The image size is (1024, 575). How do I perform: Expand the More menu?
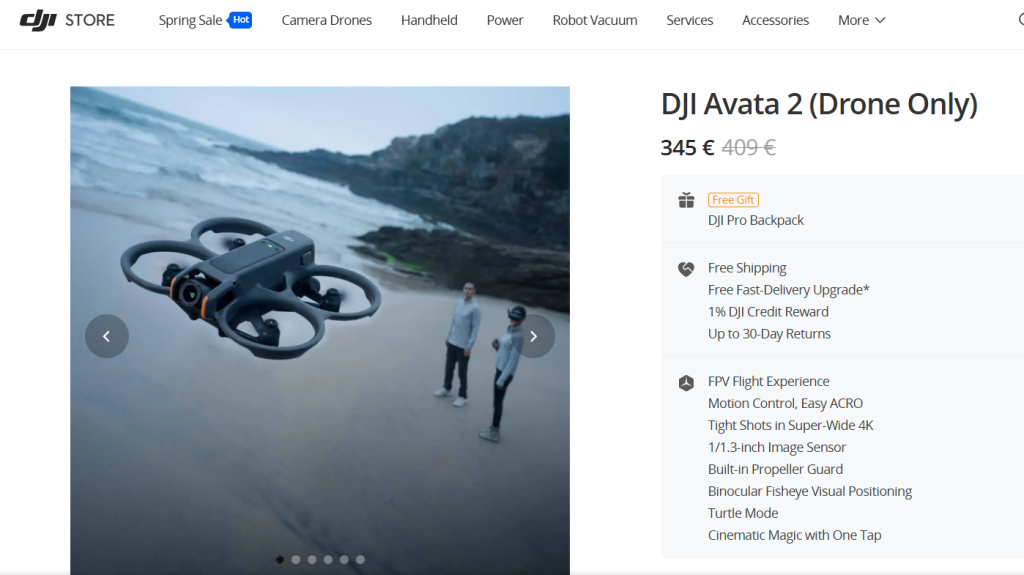coord(861,20)
